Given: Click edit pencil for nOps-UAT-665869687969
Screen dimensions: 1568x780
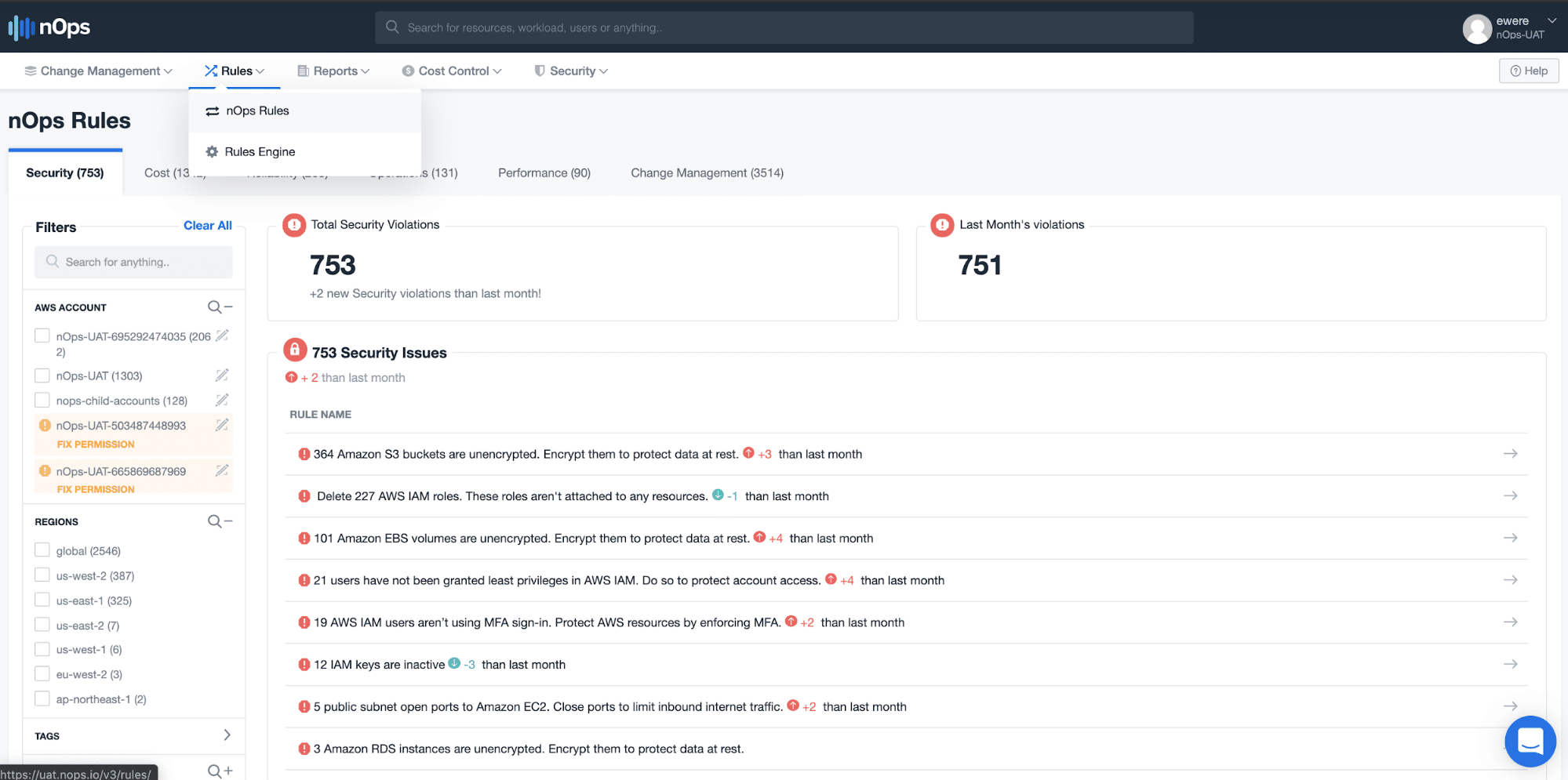Looking at the screenshot, I should coord(222,470).
